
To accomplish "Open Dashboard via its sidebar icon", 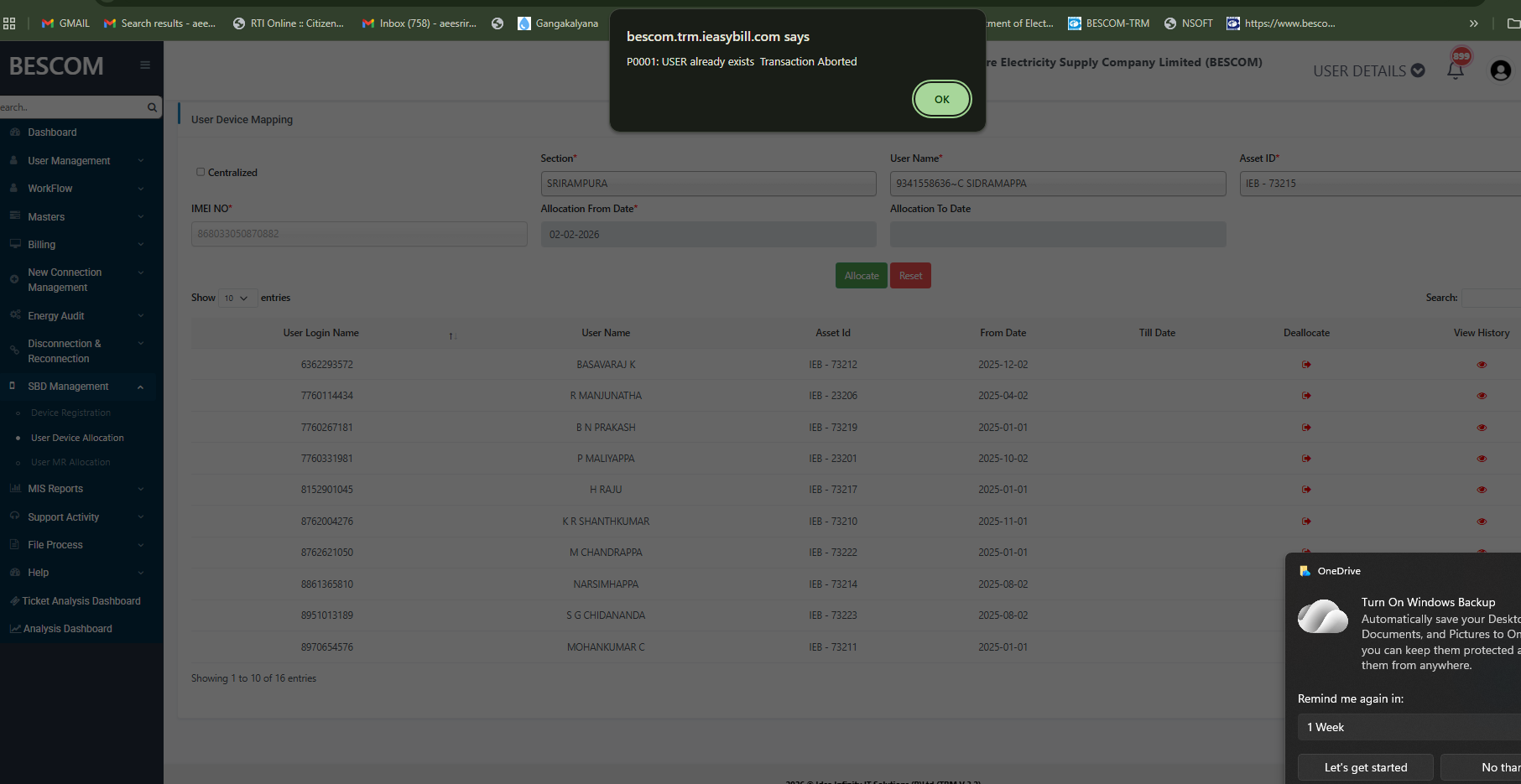I will tap(14, 132).
